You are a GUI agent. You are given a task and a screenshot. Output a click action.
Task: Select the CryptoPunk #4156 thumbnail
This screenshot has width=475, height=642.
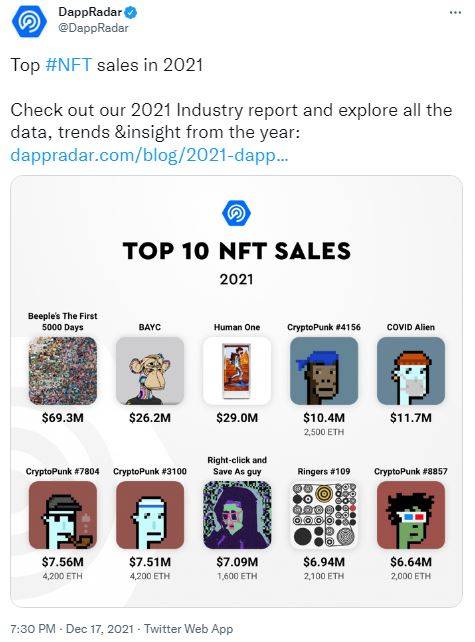click(x=324, y=371)
